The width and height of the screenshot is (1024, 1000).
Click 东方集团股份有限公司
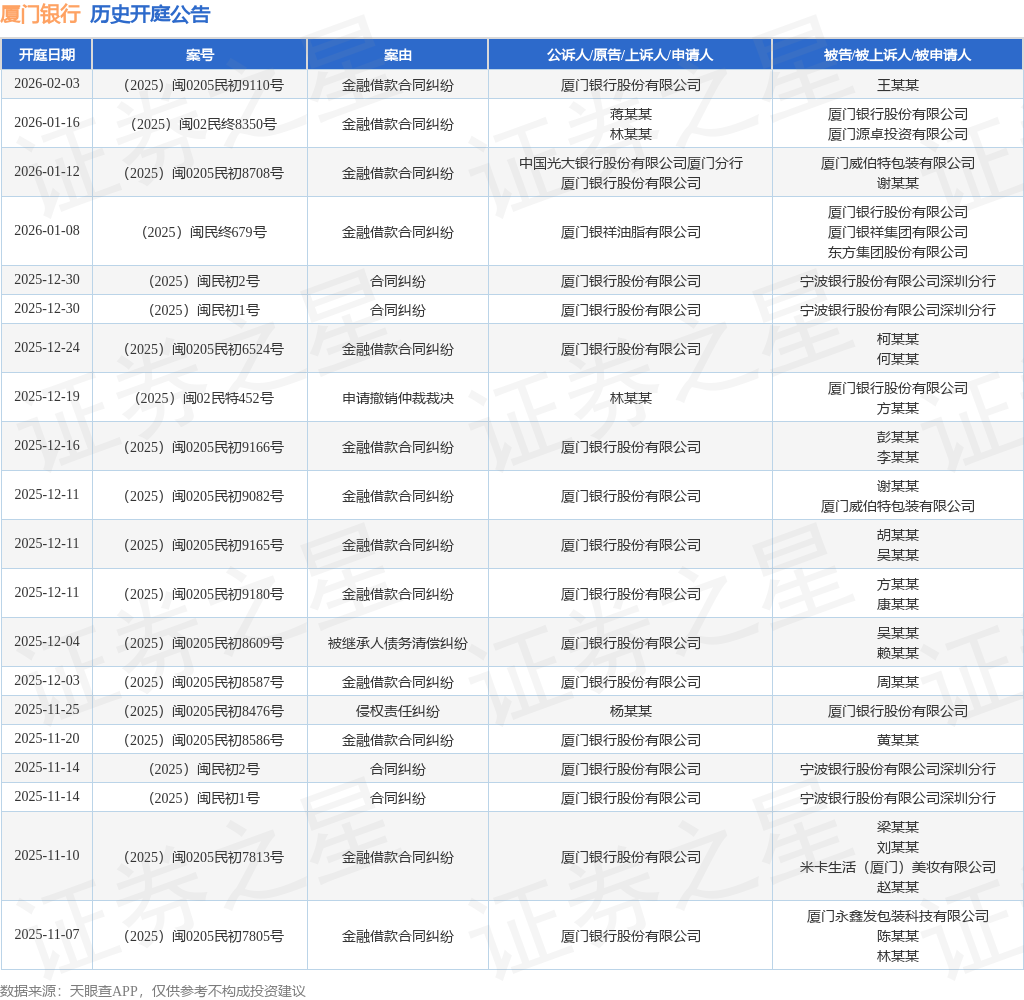click(x=897, y=252)
